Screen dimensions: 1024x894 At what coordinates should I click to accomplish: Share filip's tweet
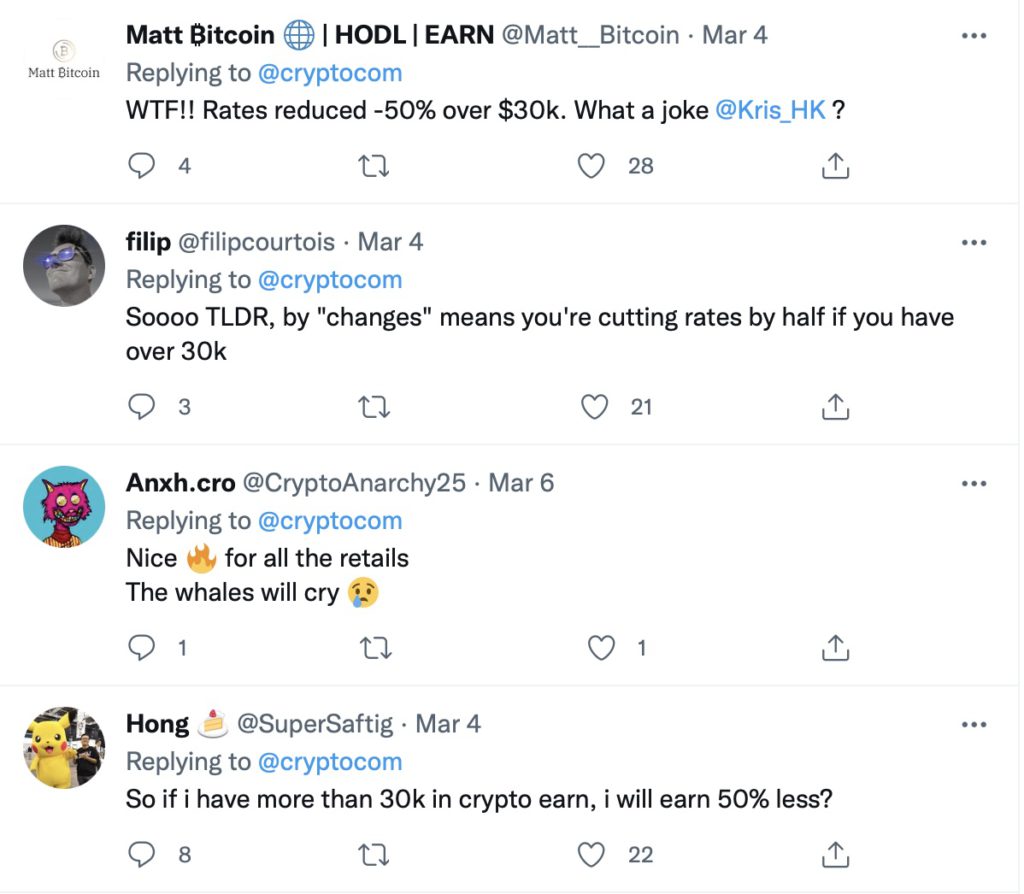(x=835, y=407)
